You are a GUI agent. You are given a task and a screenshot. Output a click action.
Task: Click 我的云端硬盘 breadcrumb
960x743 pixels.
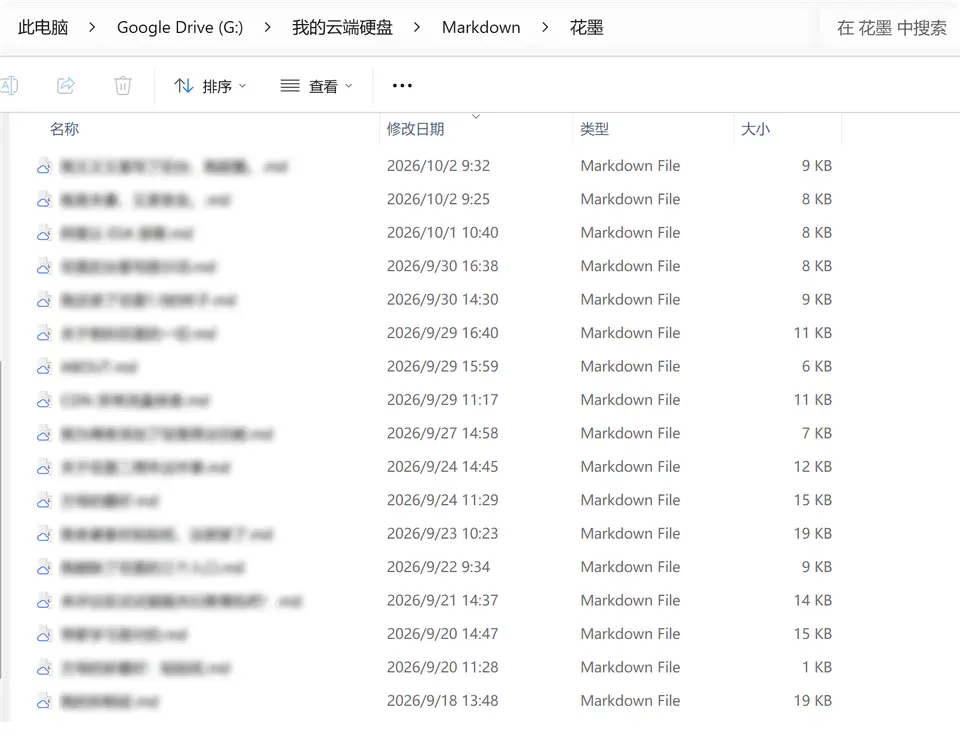[342, 28]
